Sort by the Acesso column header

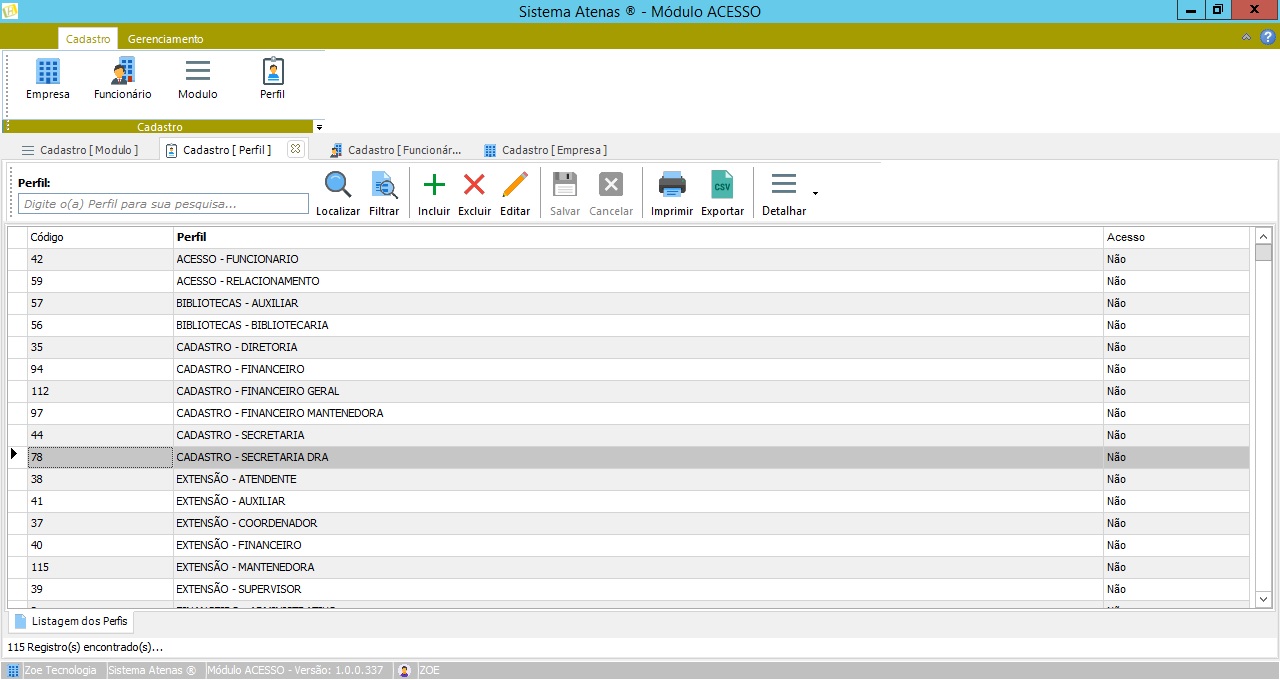point(1176,237)
